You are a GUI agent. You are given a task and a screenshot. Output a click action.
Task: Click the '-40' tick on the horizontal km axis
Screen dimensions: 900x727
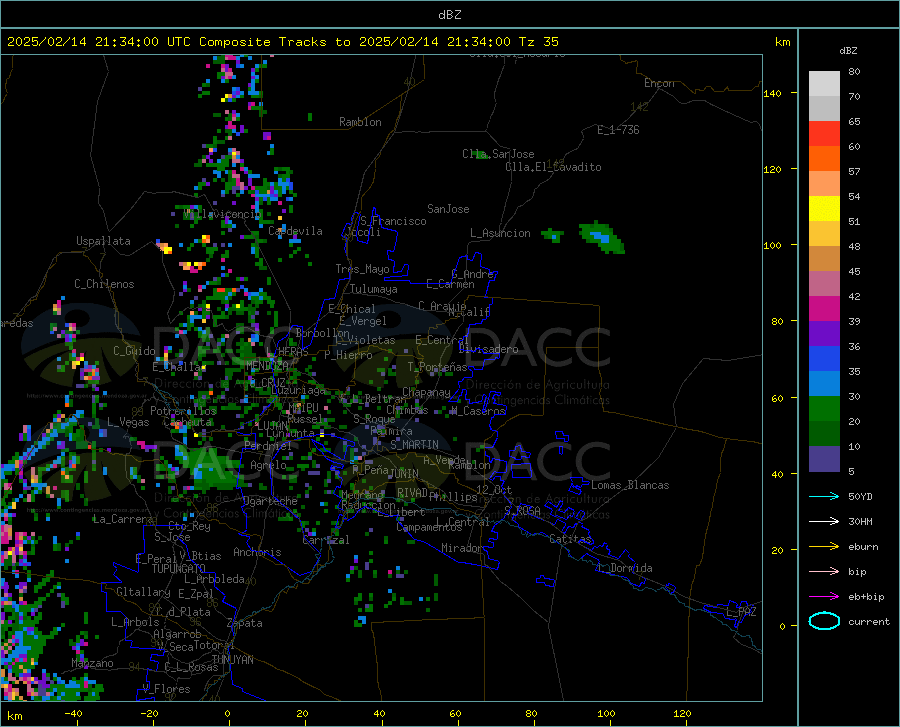(73, 714)
